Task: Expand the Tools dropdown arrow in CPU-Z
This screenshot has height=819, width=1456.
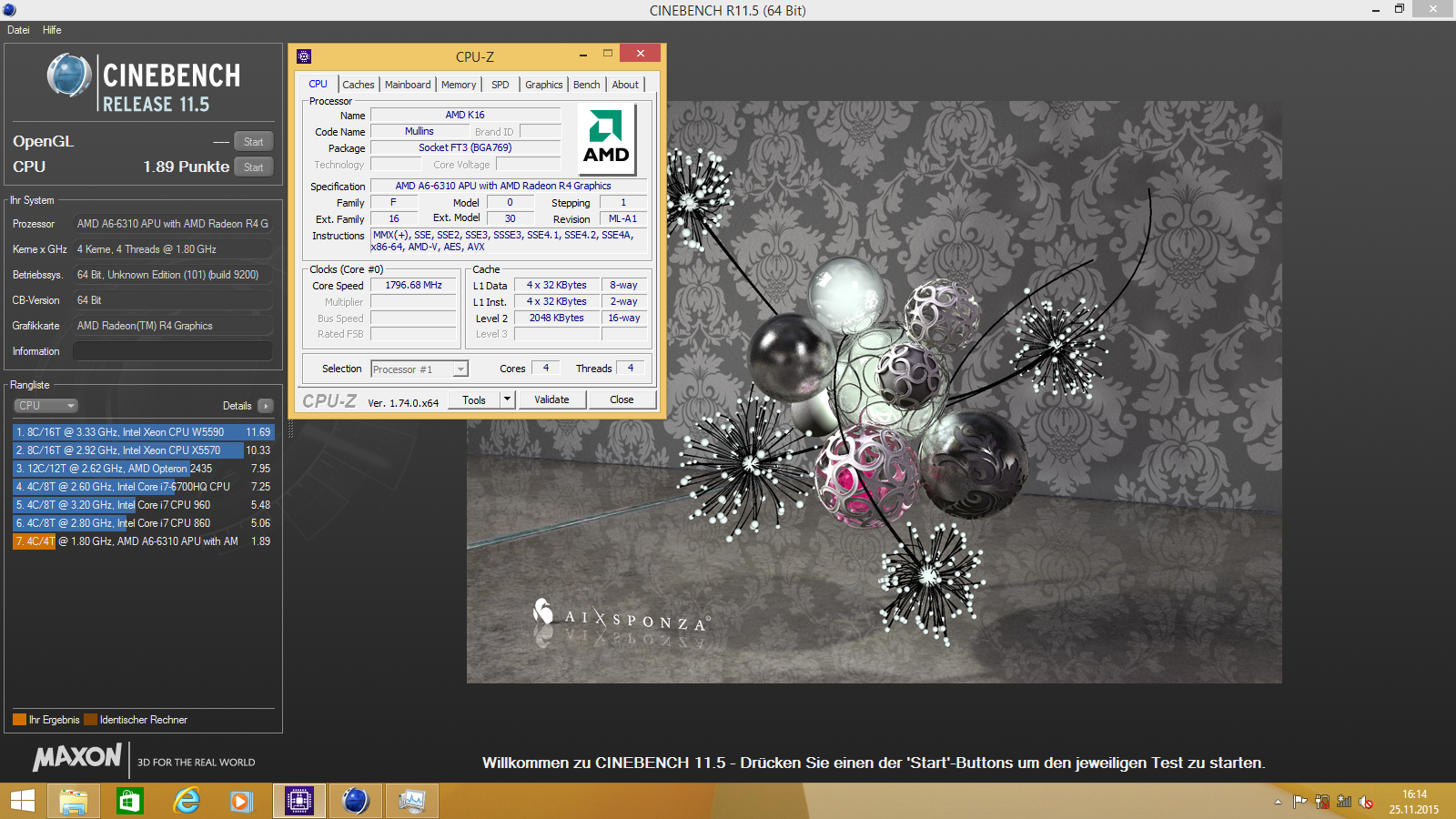Action: click(508, 399)
